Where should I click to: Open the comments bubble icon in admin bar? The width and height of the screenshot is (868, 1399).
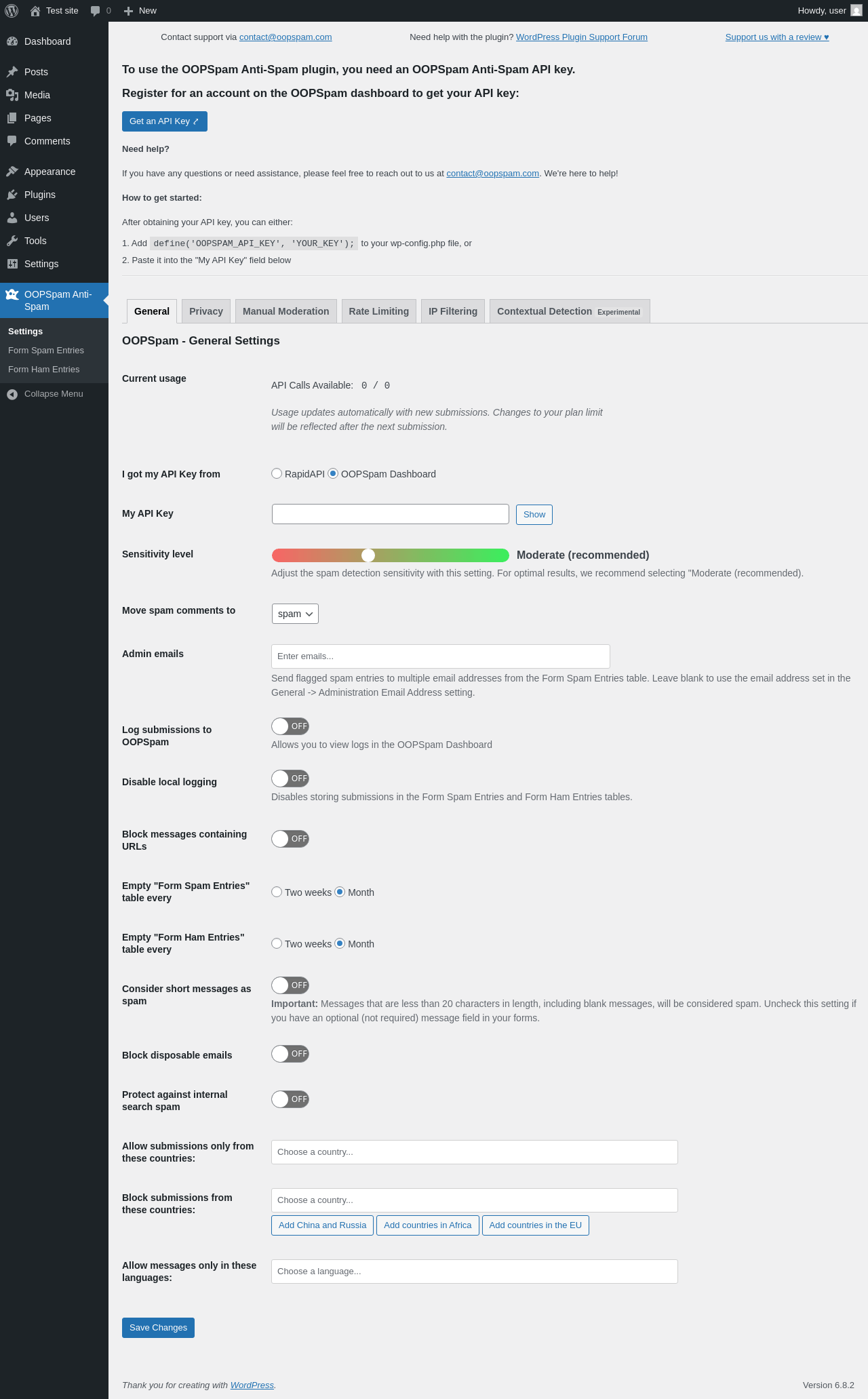[x=95, y=11]
